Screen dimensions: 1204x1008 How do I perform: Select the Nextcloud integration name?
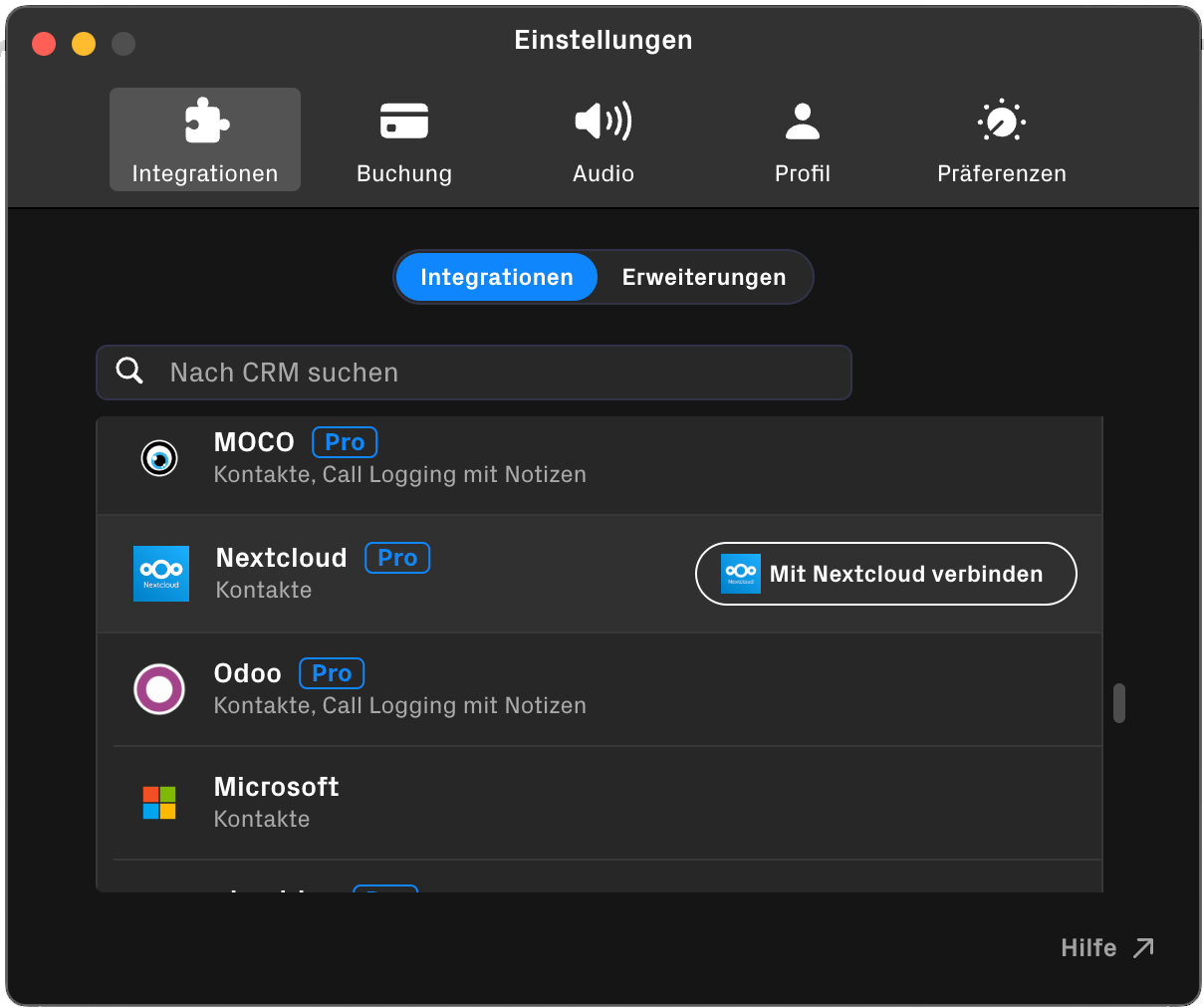point(282,558)
